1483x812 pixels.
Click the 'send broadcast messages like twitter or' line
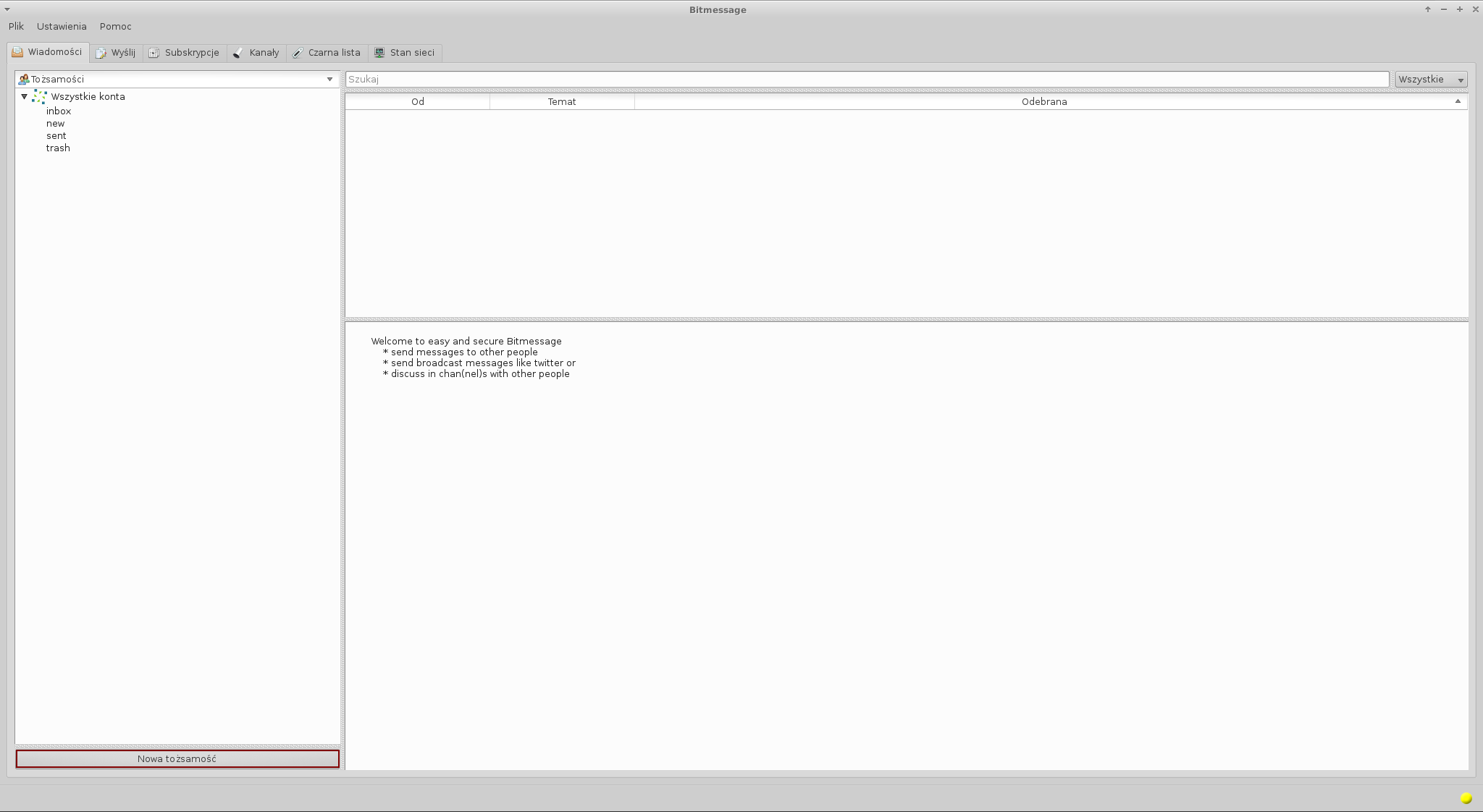pyautogui.click(x=483, y=363)
